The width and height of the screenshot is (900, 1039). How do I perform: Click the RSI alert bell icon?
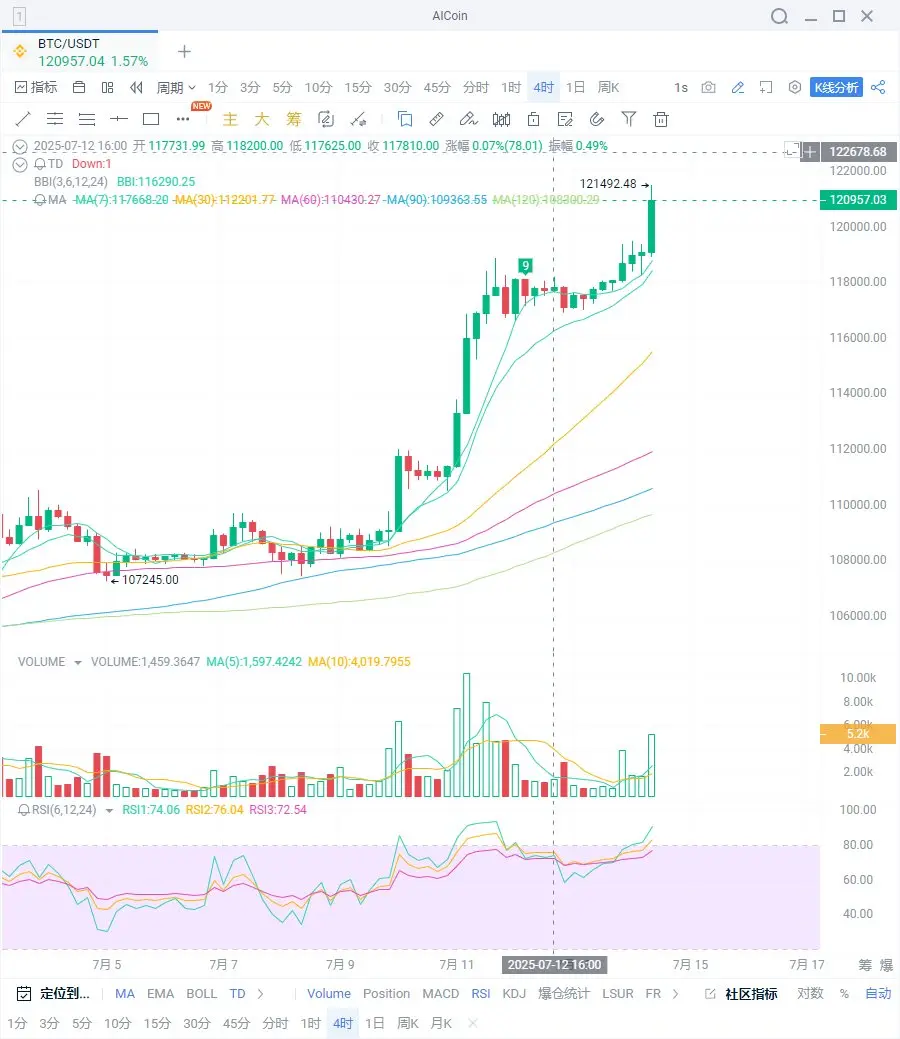pyautogui.click(x=24, y=810)
